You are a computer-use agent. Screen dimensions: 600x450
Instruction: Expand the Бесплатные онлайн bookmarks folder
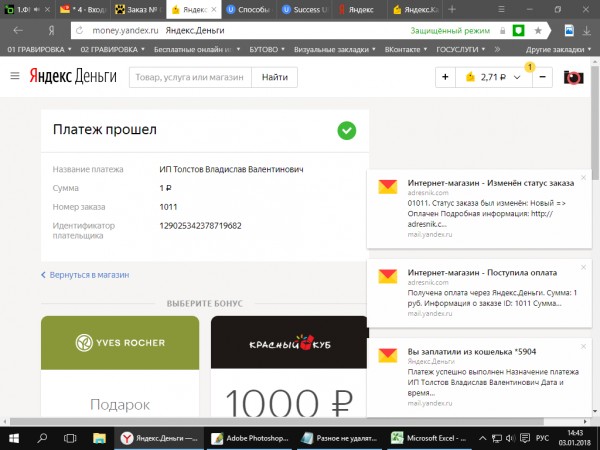(197, 49)
